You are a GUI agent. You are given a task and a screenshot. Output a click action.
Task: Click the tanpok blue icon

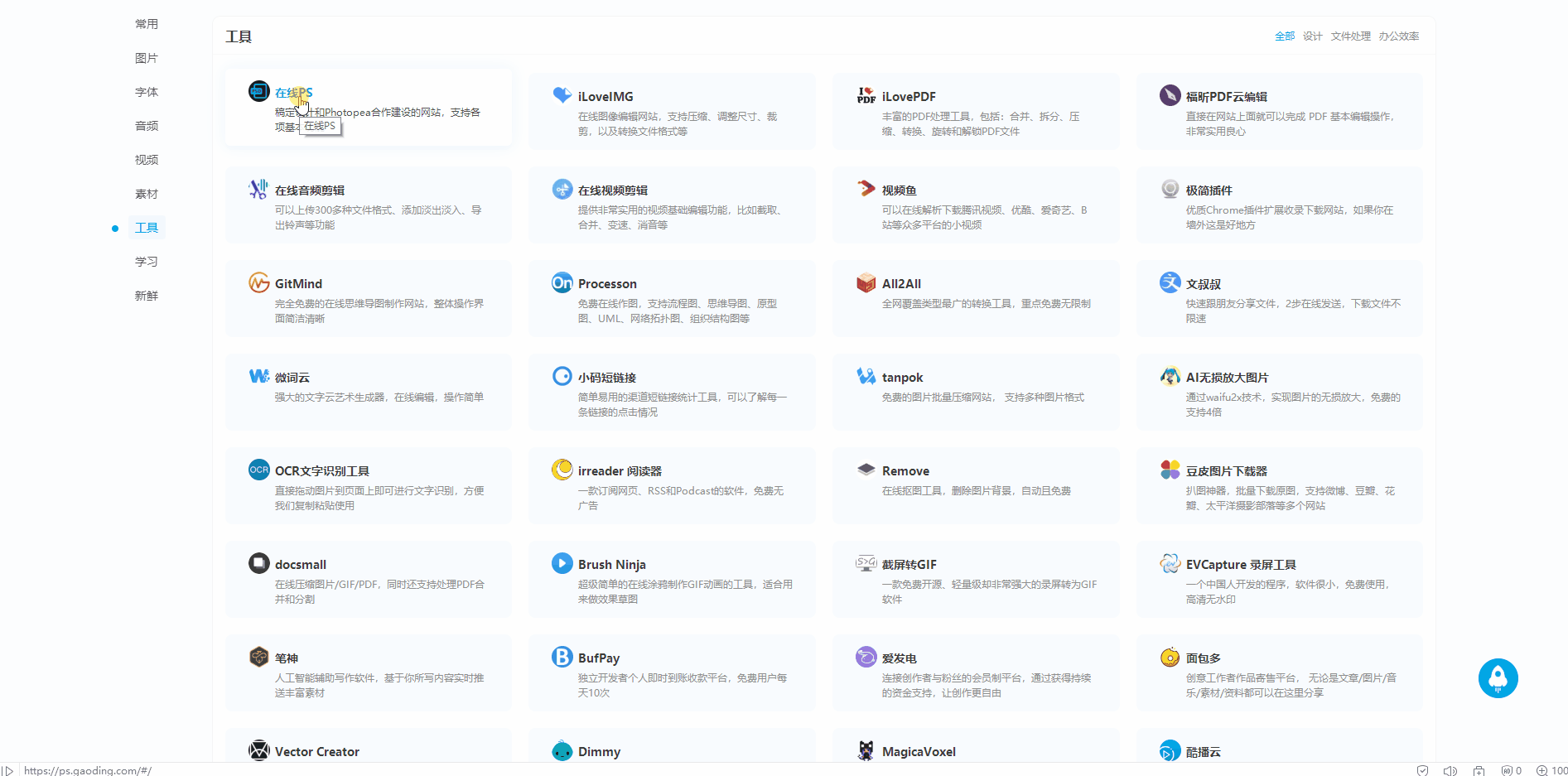[866, 376]
